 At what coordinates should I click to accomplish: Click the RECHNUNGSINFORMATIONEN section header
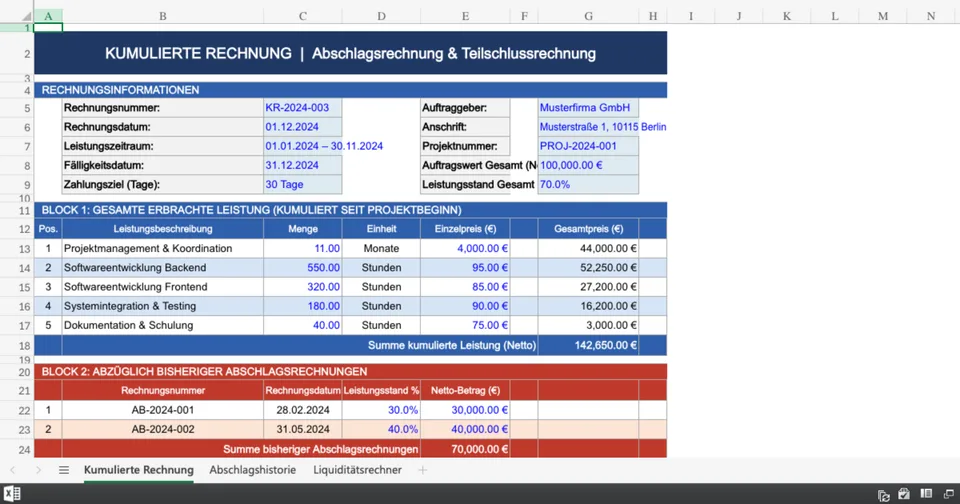pos(350,90)
